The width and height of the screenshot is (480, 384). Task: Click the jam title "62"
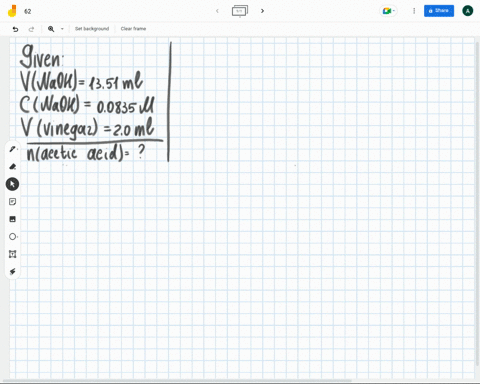28,11
